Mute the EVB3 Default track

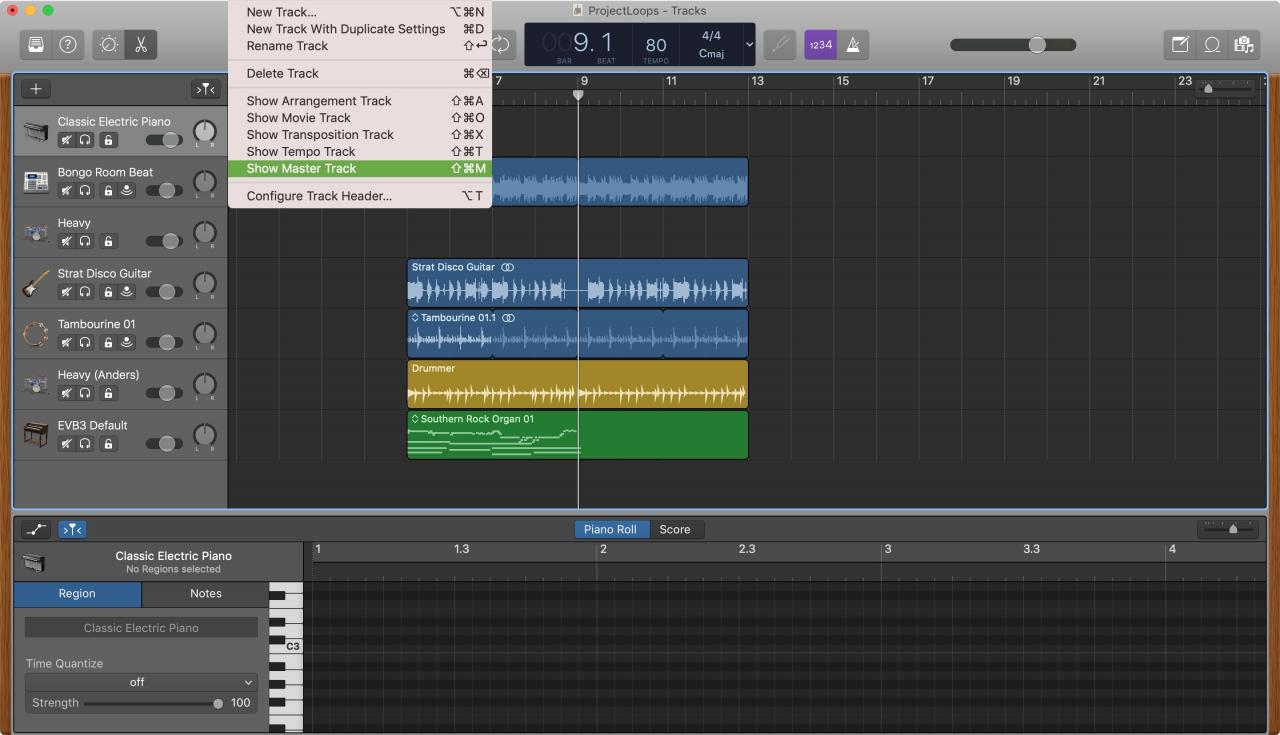pyautogui.click(x=66, y=444)
